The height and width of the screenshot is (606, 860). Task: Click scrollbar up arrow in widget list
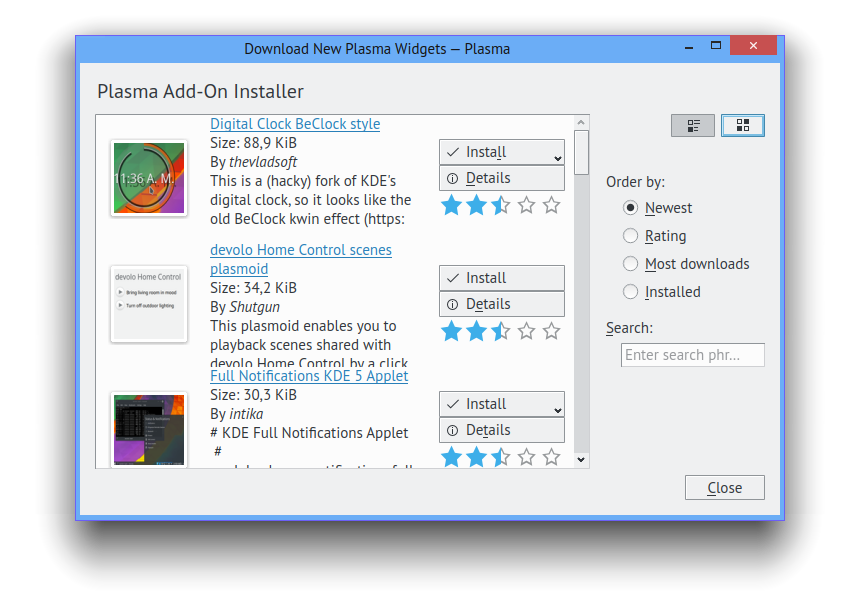coord(581,122)
